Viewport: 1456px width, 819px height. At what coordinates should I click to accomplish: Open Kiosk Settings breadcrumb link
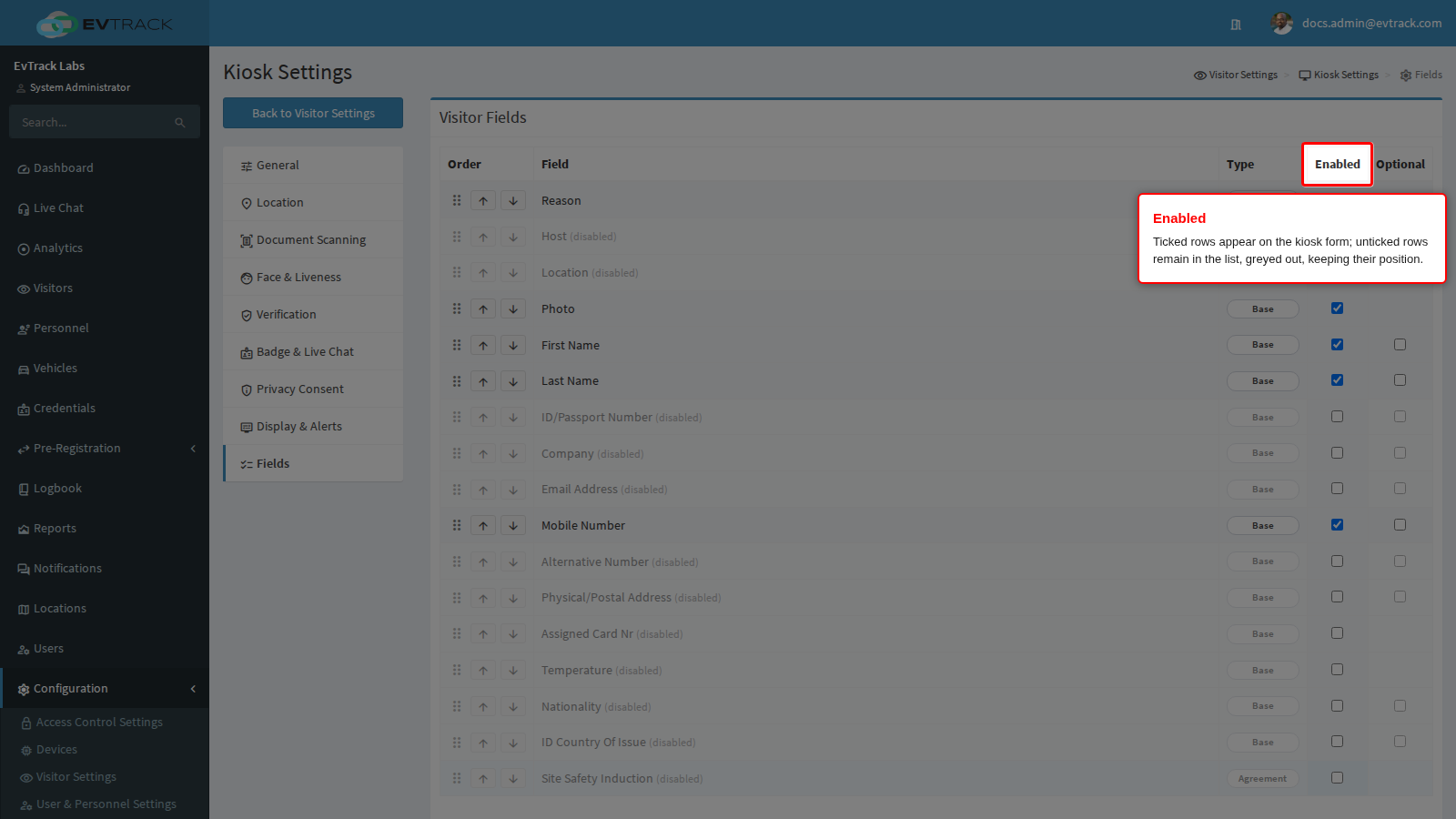tap(1339, 75)
